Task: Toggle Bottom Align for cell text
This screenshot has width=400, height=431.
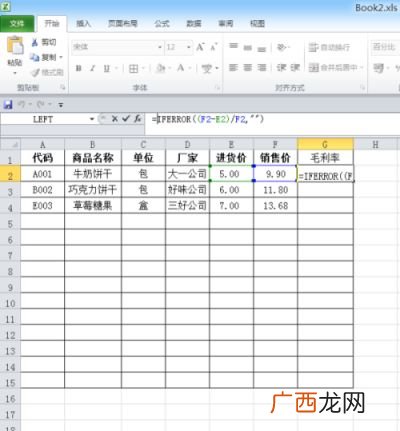Action: click(x=262, y=48)
